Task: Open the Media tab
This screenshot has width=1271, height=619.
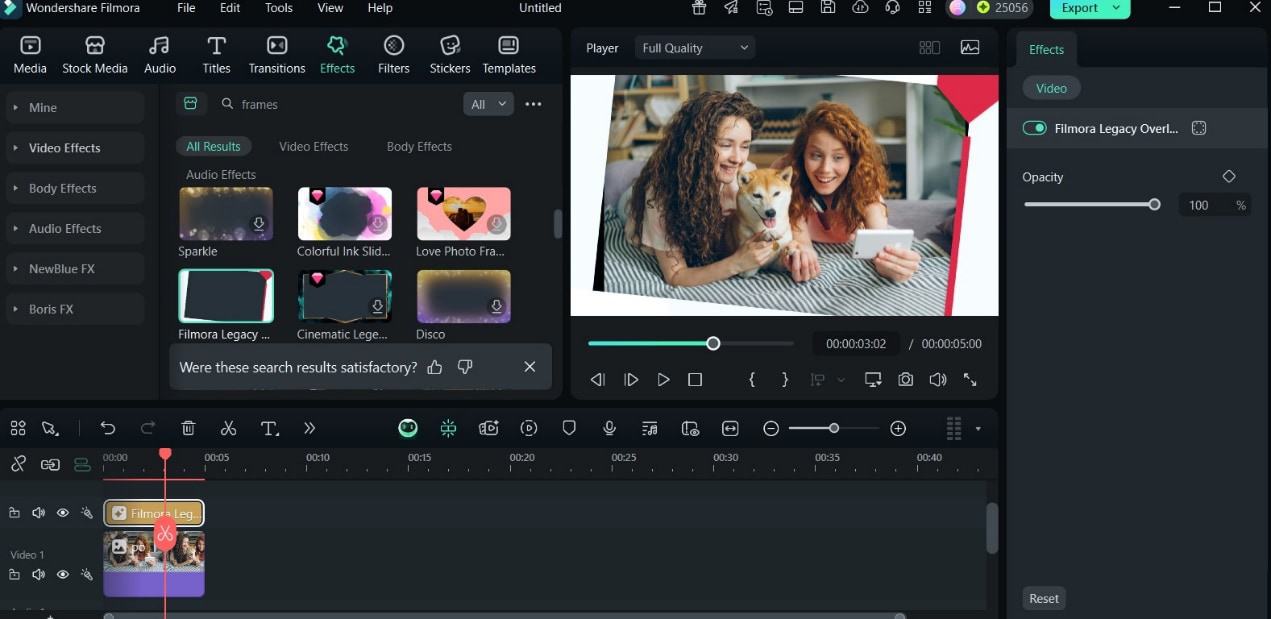Action: 30,55
